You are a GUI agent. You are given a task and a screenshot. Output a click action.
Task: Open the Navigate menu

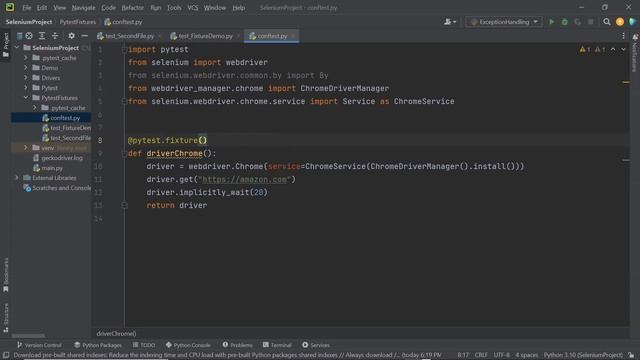coord(83,8)
